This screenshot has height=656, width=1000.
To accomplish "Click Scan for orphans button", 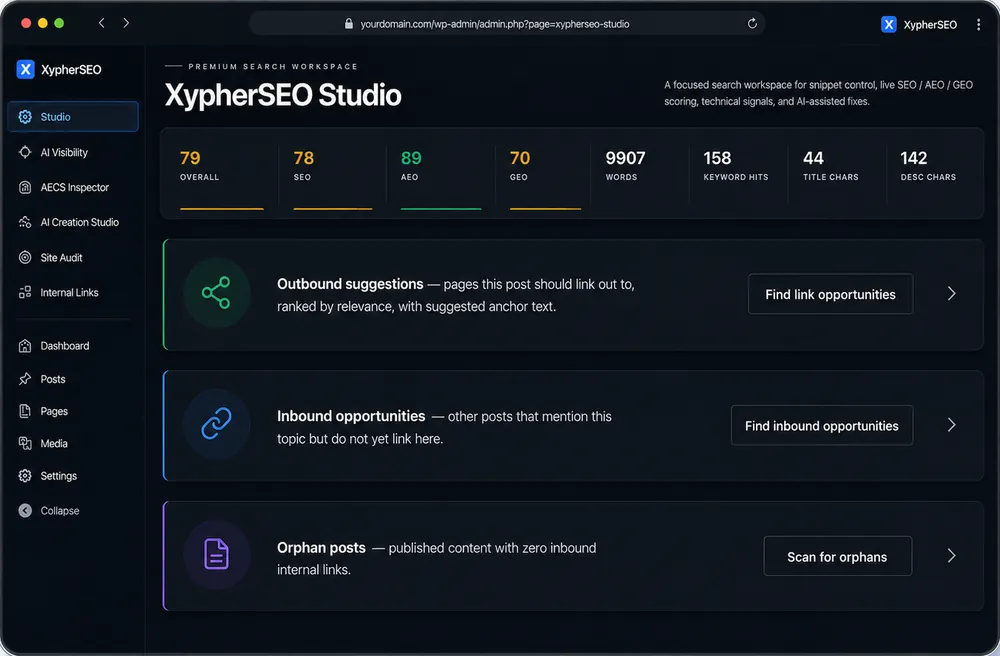I will point(837,557).
